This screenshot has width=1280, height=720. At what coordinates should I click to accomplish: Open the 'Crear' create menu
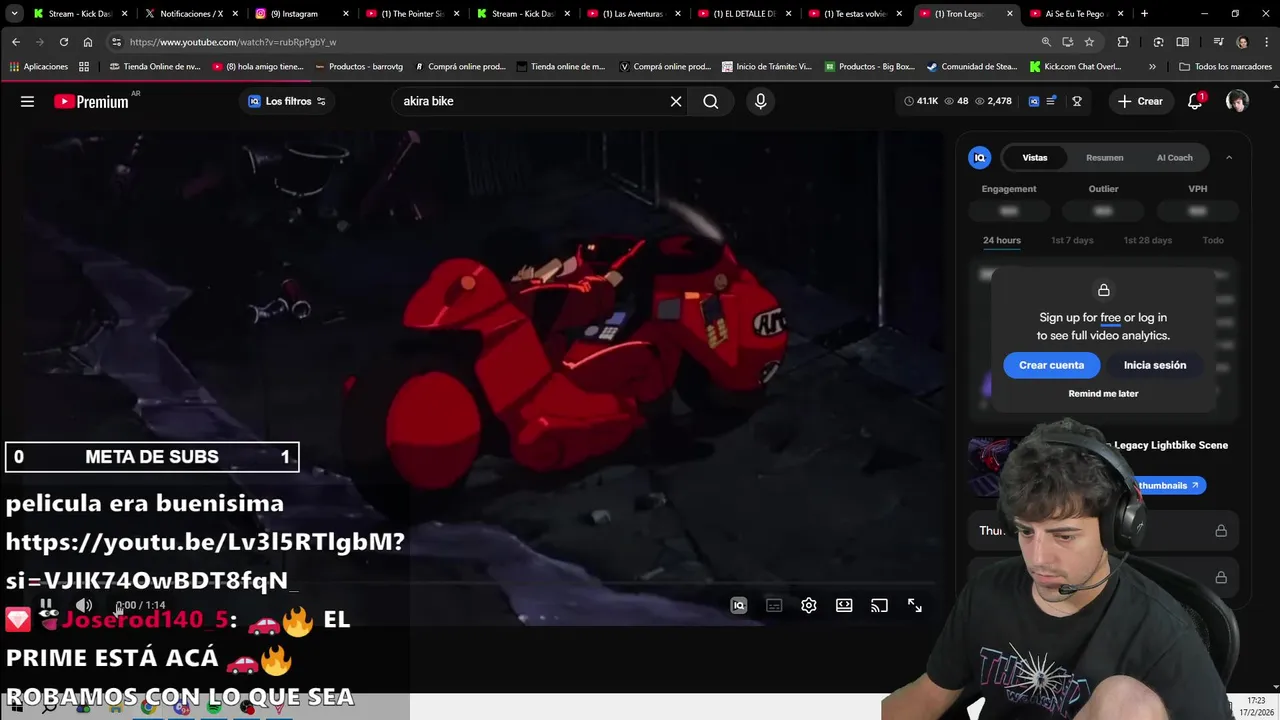[x=1140, y=101]
